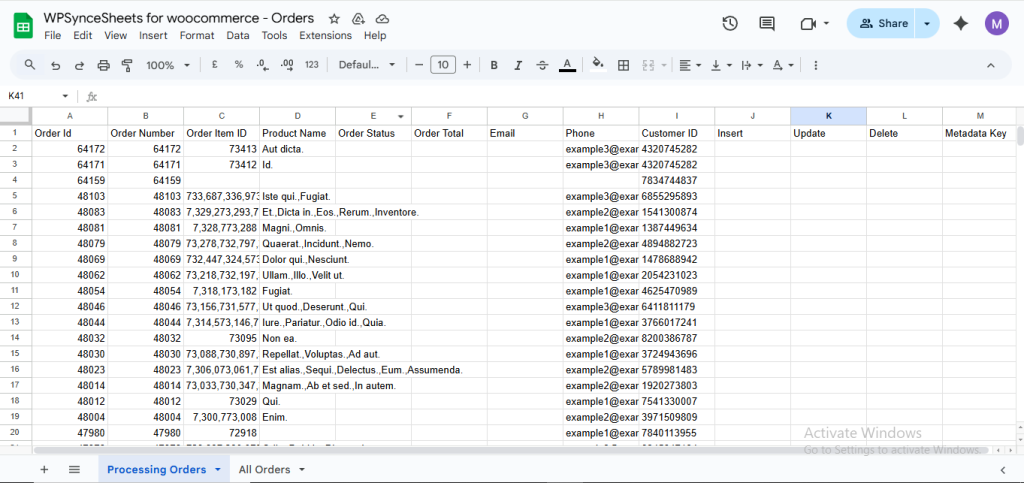Open the Extensions menu
Viewport: 1024px width, 483px height.
(325, 35)
